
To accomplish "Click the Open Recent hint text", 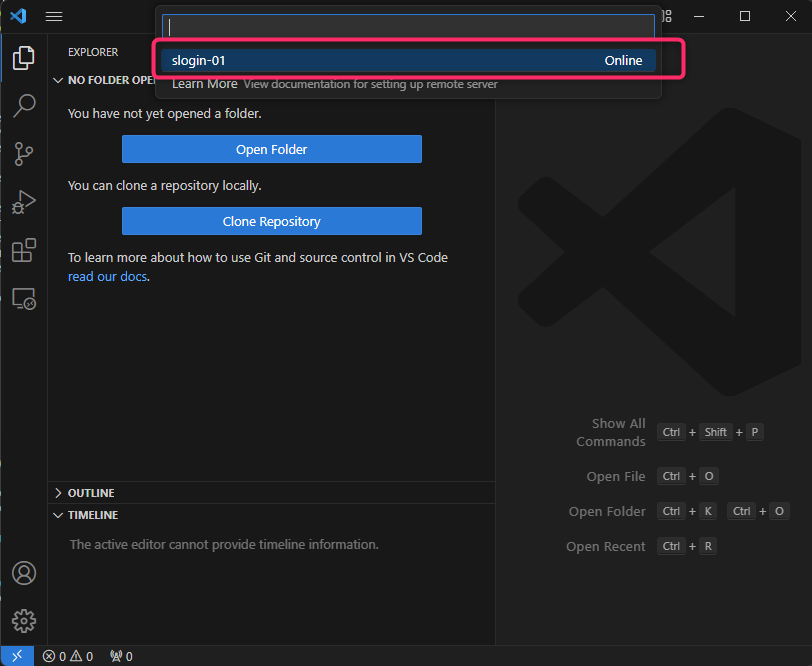I will pos(606,546).
